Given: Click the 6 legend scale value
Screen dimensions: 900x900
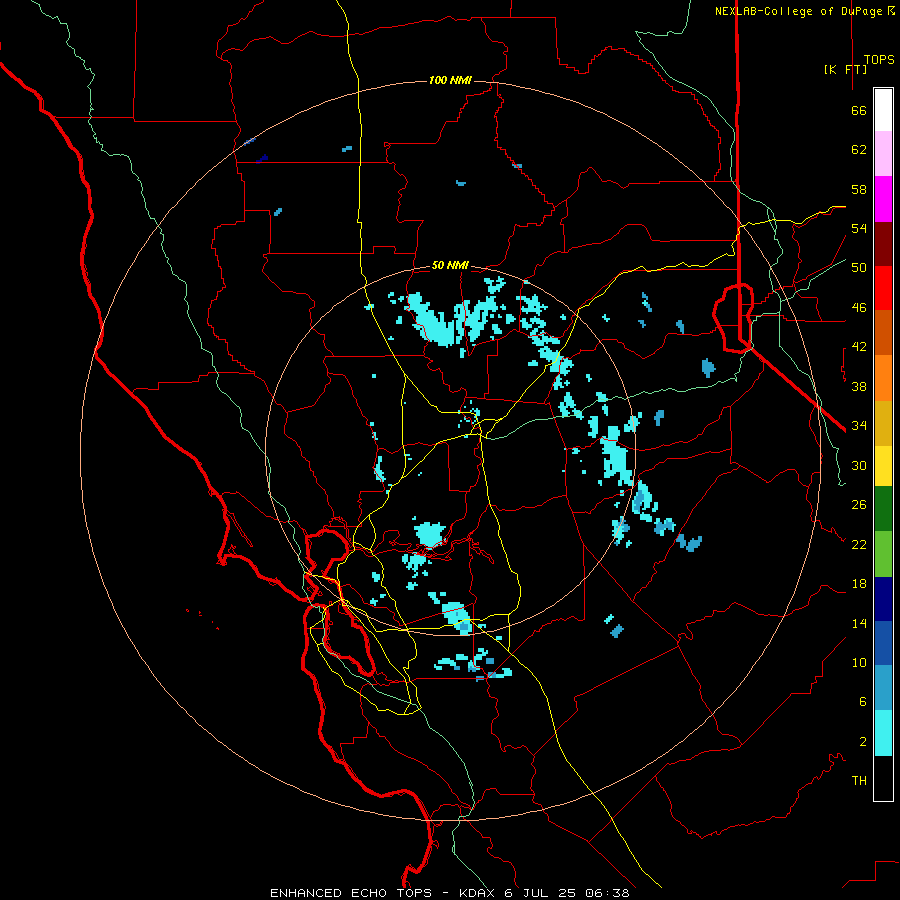Looking at the screenshot, I should click(x=863, y=702).
